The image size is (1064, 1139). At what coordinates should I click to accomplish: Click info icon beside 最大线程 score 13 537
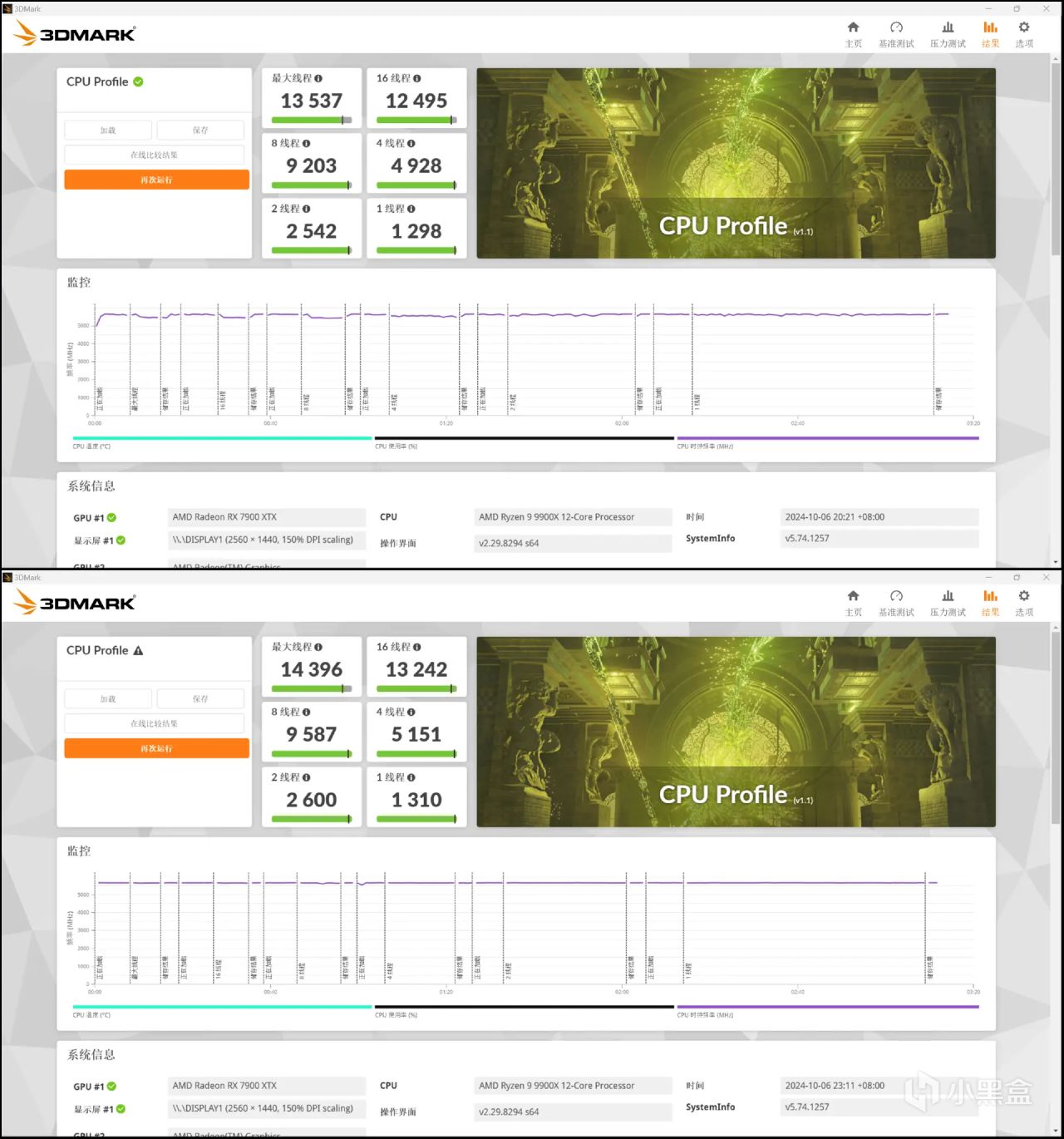point(318,78)
